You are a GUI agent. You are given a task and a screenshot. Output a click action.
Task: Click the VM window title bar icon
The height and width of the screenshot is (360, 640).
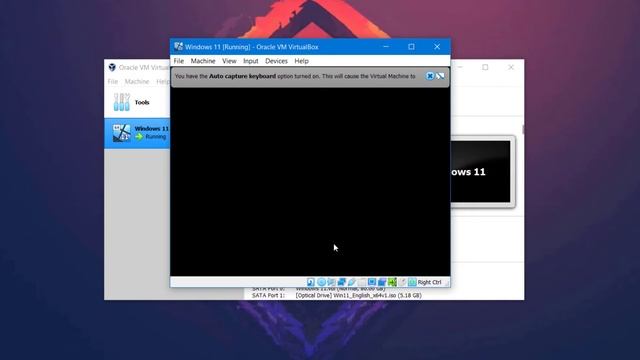178,47
